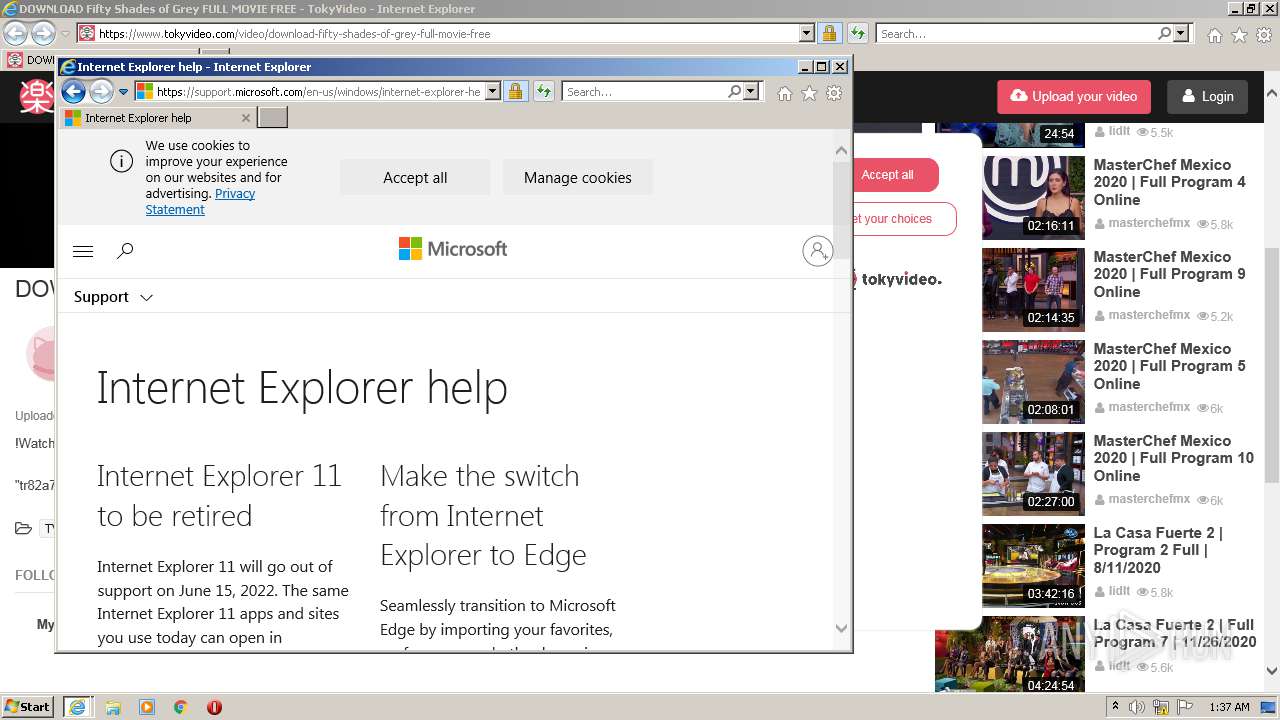1280x720 pixels.
Task: Click Internet Explorer taskbar icon
Action: pos(77,707)
